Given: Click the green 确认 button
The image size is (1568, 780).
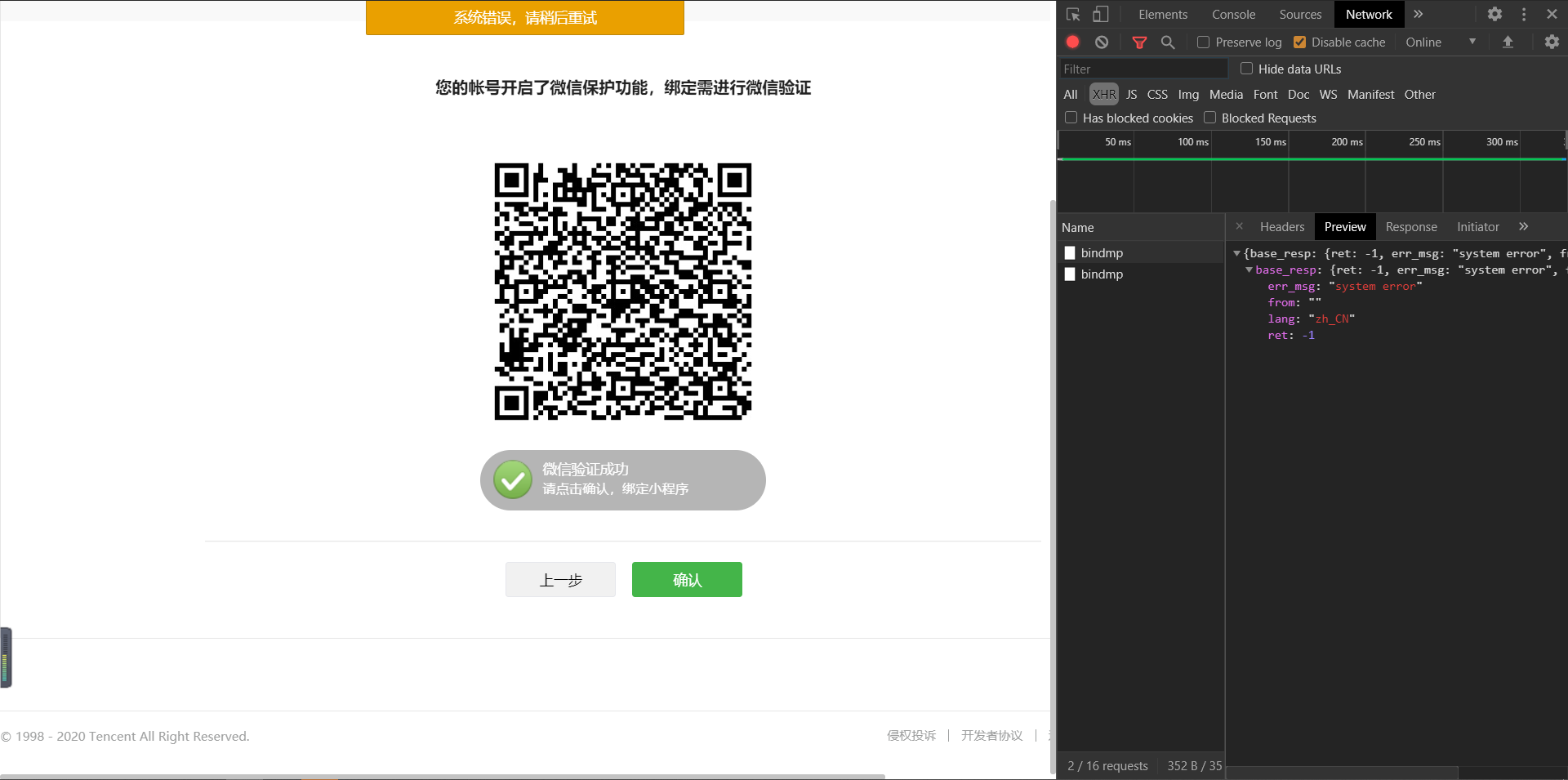Looking at the screenshot, I should (x=687, y=579).
